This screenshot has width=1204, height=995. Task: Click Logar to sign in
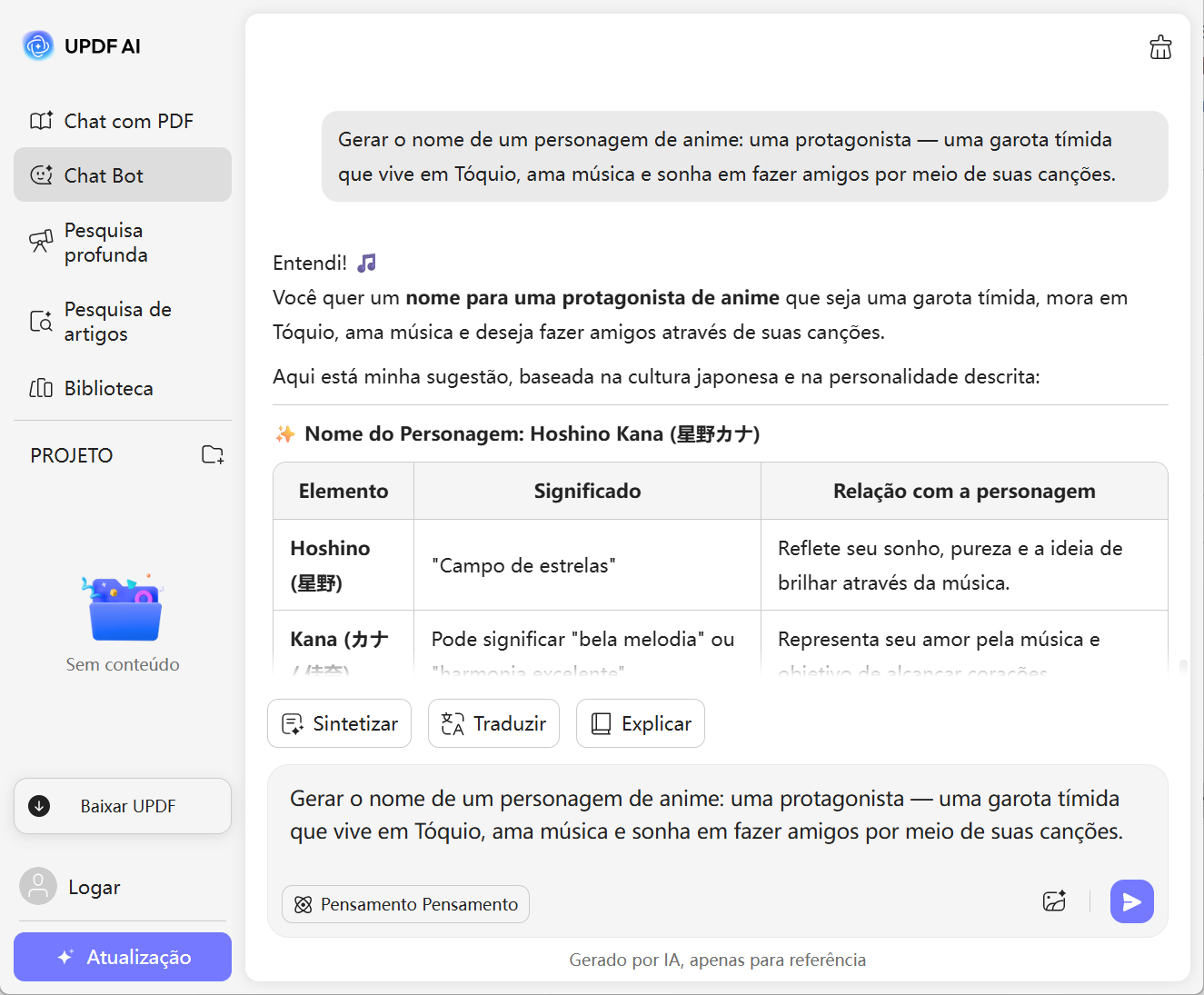[x=95, y=887]
